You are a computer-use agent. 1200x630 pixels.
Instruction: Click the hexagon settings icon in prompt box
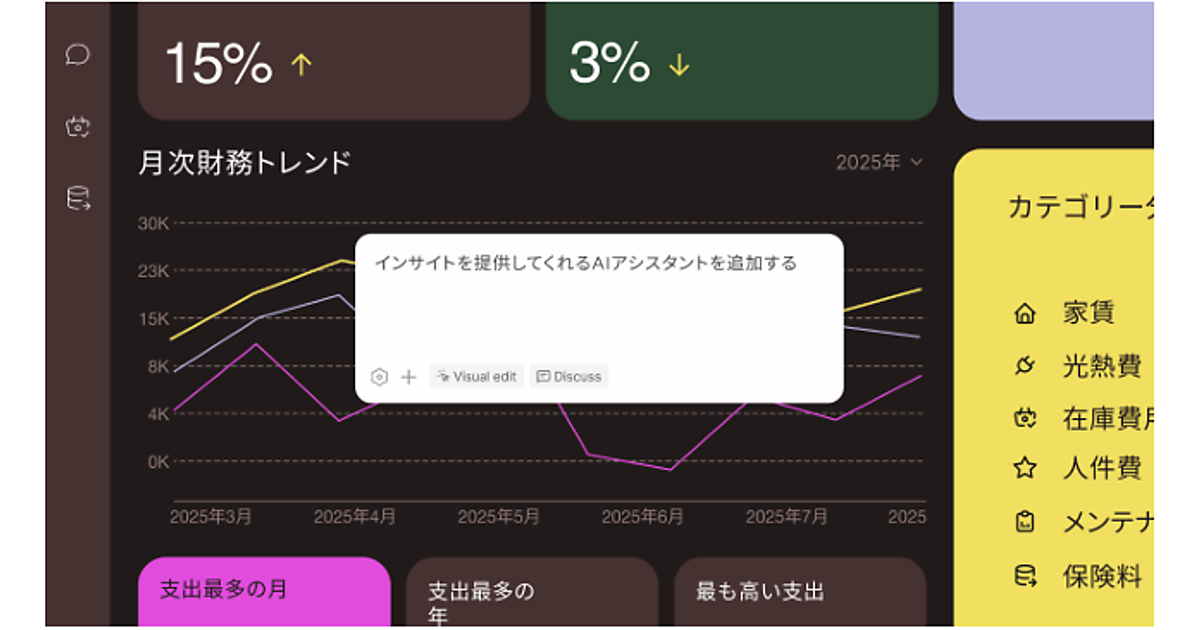379,377
